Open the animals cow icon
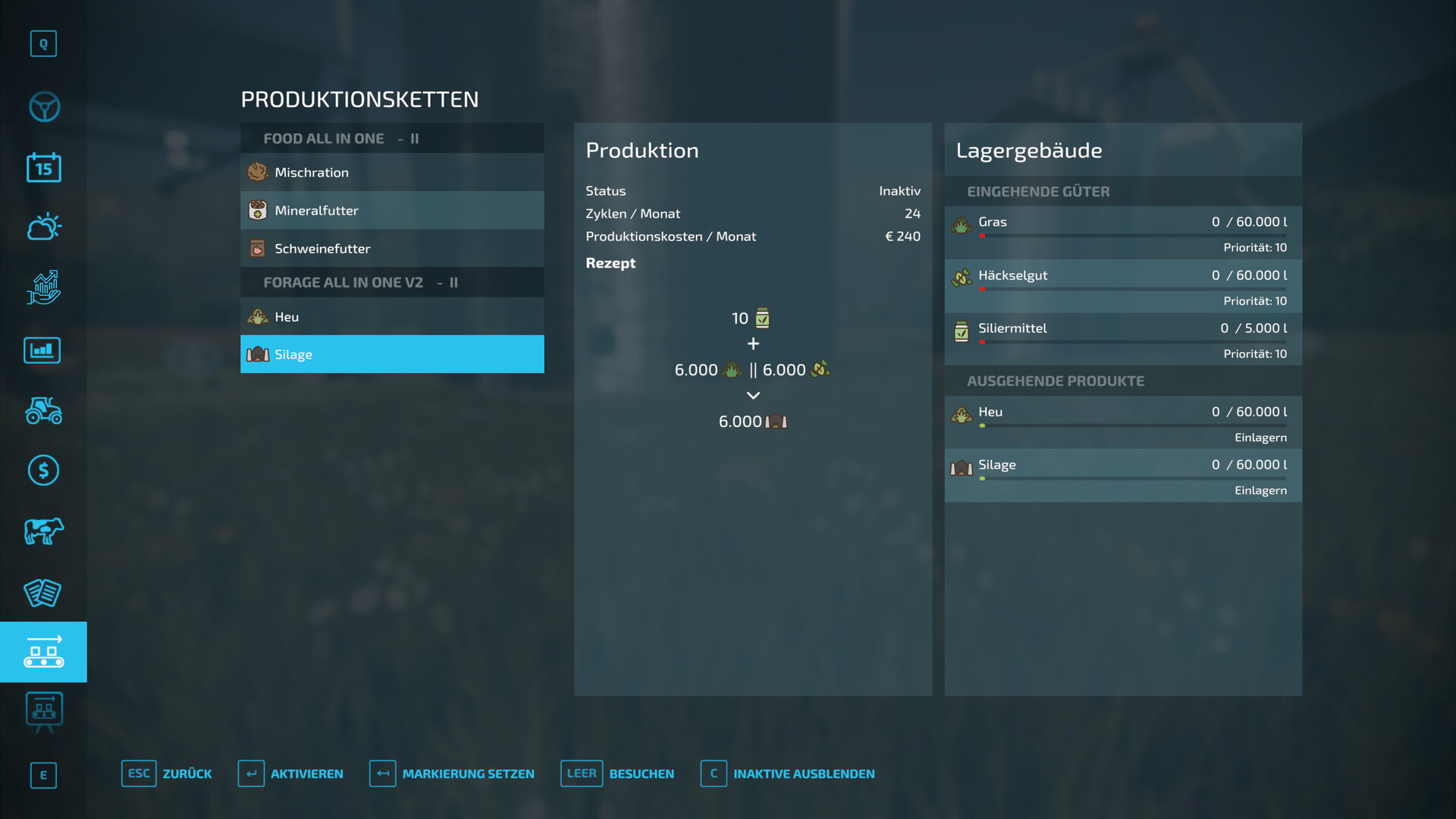This screenshot has height=819, width=1456. click(44, 531)
